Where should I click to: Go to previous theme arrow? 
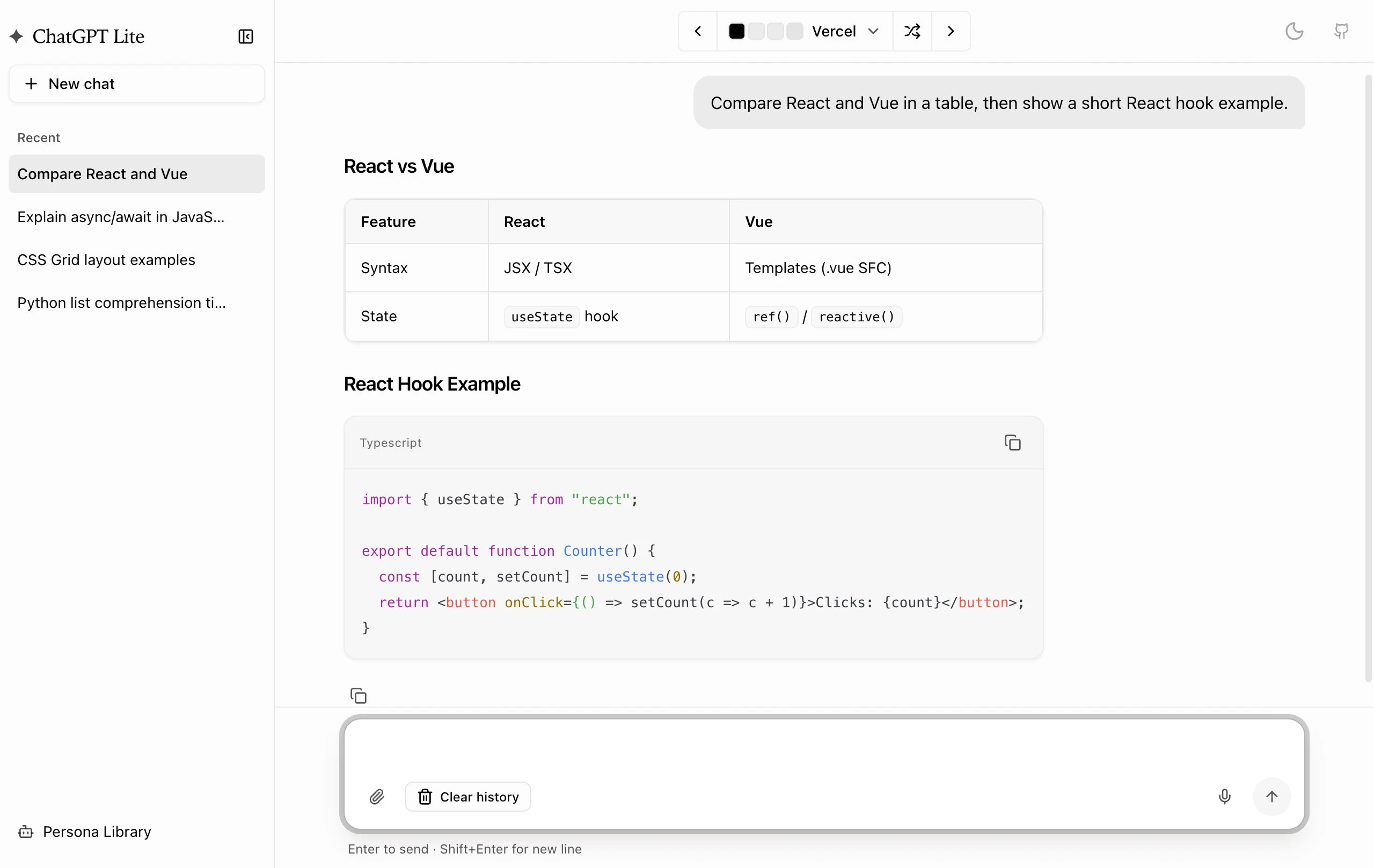[x=698, y=31]
